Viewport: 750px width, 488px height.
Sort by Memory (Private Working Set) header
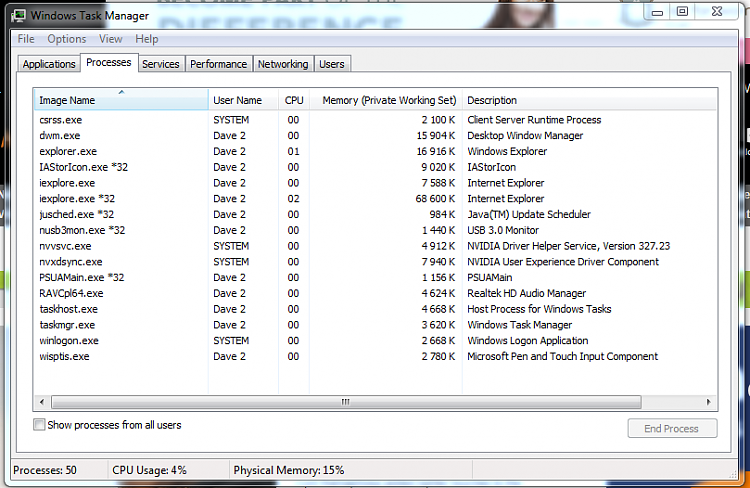pos(386,100)
